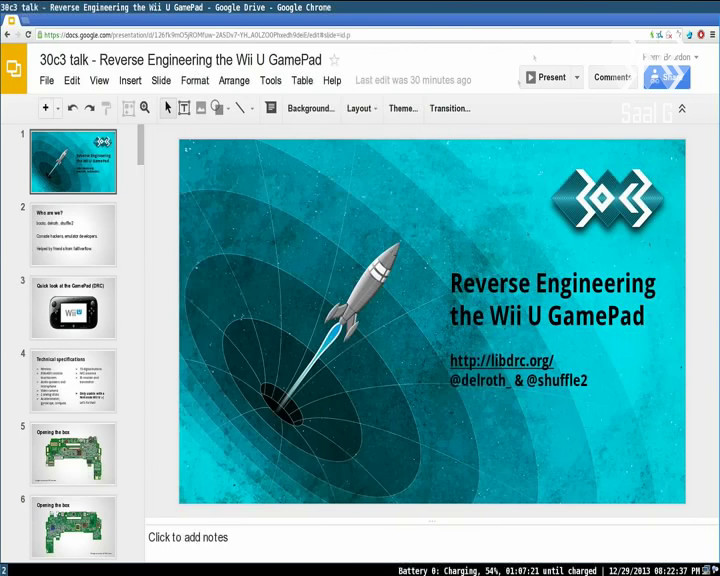Star the 30c3 talk presentation
720x576 pixels.
click(334, 60)
